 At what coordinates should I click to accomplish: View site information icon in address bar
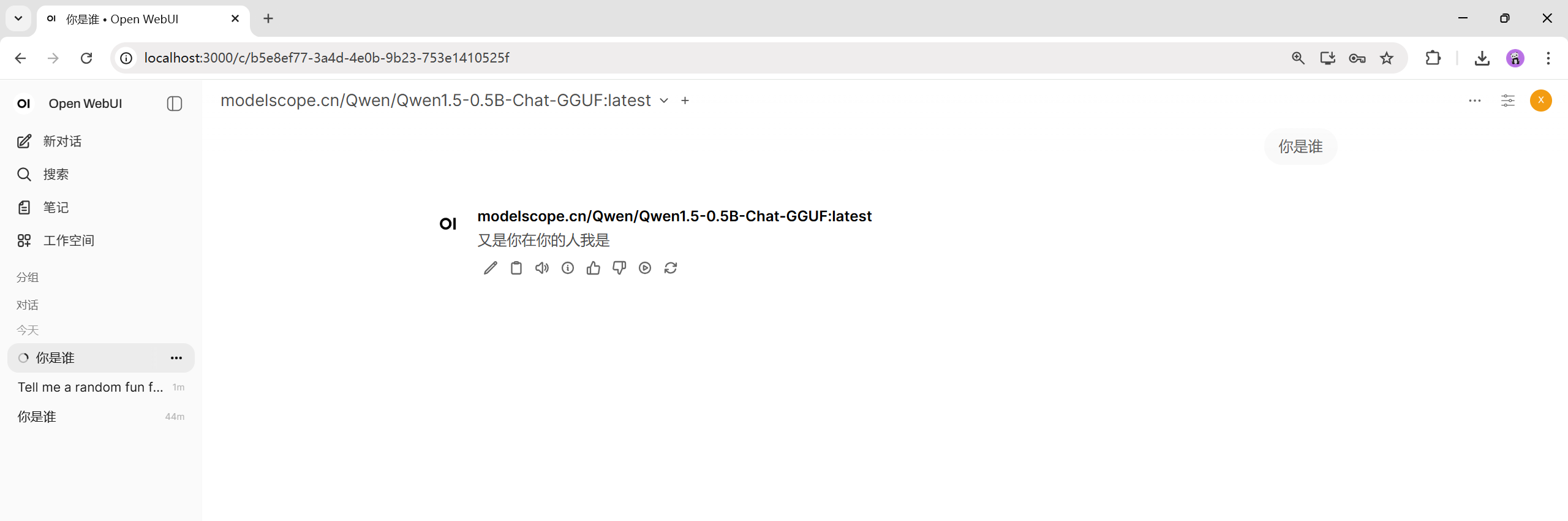click(x=126, y=58)
